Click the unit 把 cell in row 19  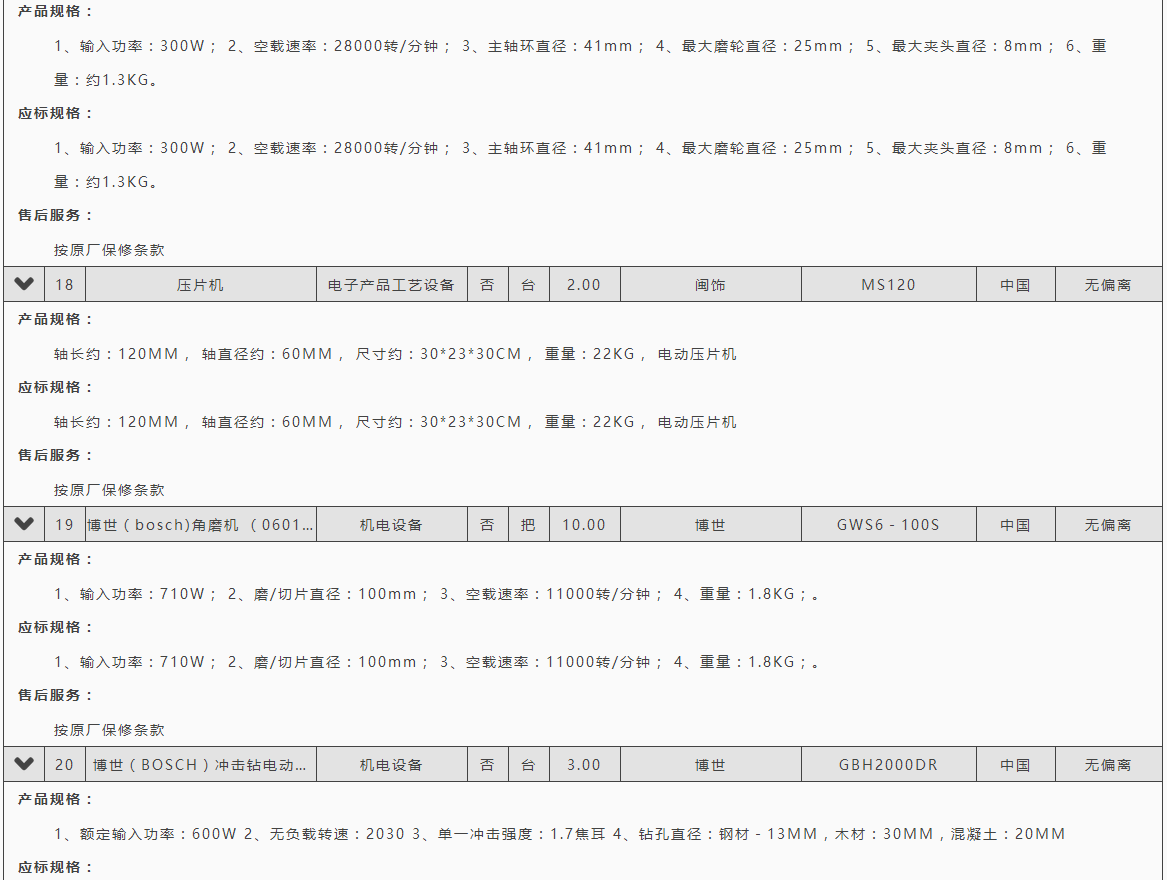tap(528, 525)
